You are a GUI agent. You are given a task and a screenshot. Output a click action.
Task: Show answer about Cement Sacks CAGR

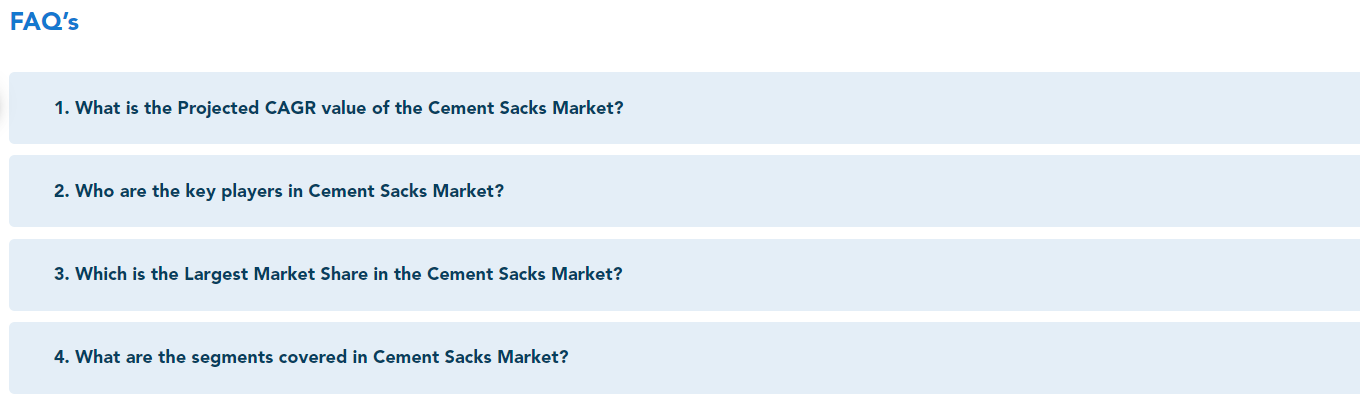pyautogui.click(x=684, y=108)
